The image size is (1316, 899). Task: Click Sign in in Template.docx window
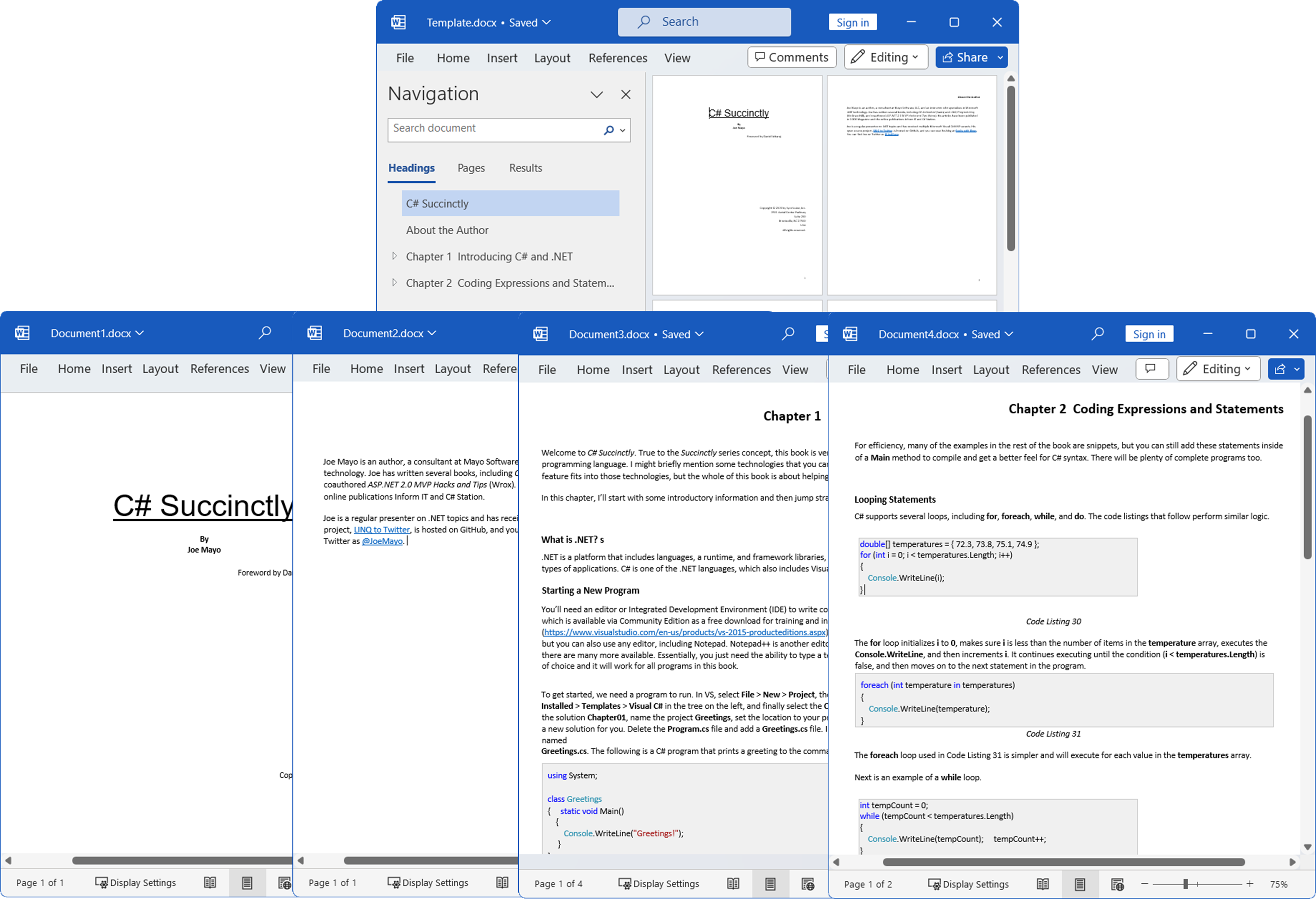point(852,22)
